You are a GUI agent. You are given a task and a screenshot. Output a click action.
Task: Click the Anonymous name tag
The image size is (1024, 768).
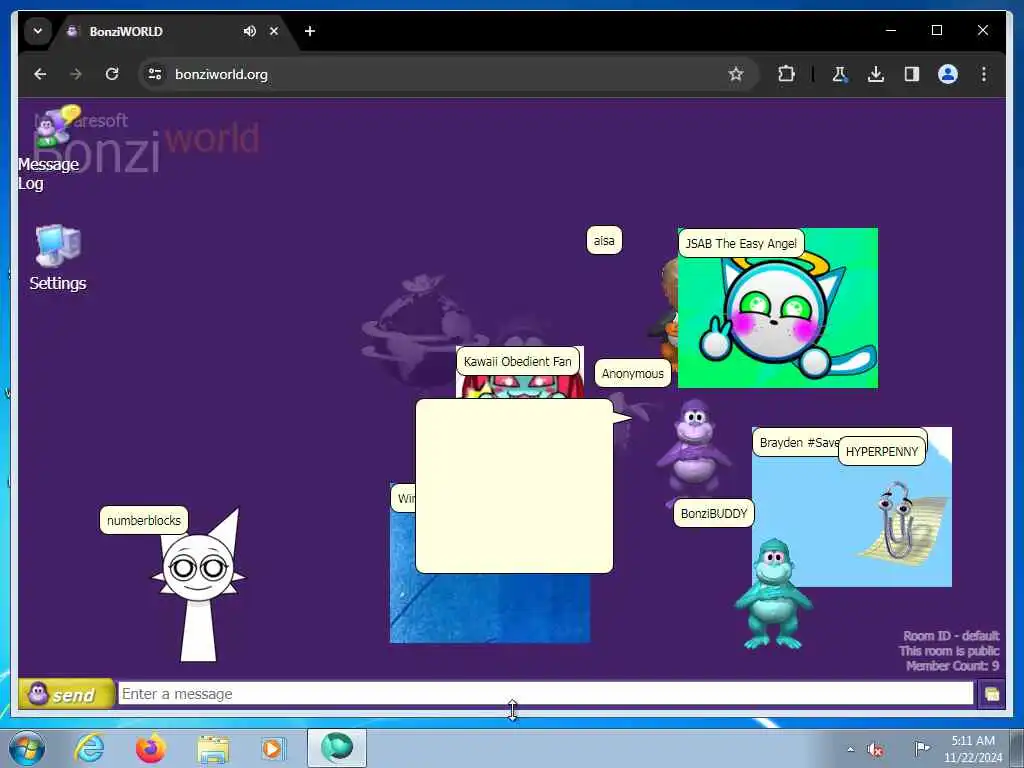pyautogui.click(x=632, y=373)
